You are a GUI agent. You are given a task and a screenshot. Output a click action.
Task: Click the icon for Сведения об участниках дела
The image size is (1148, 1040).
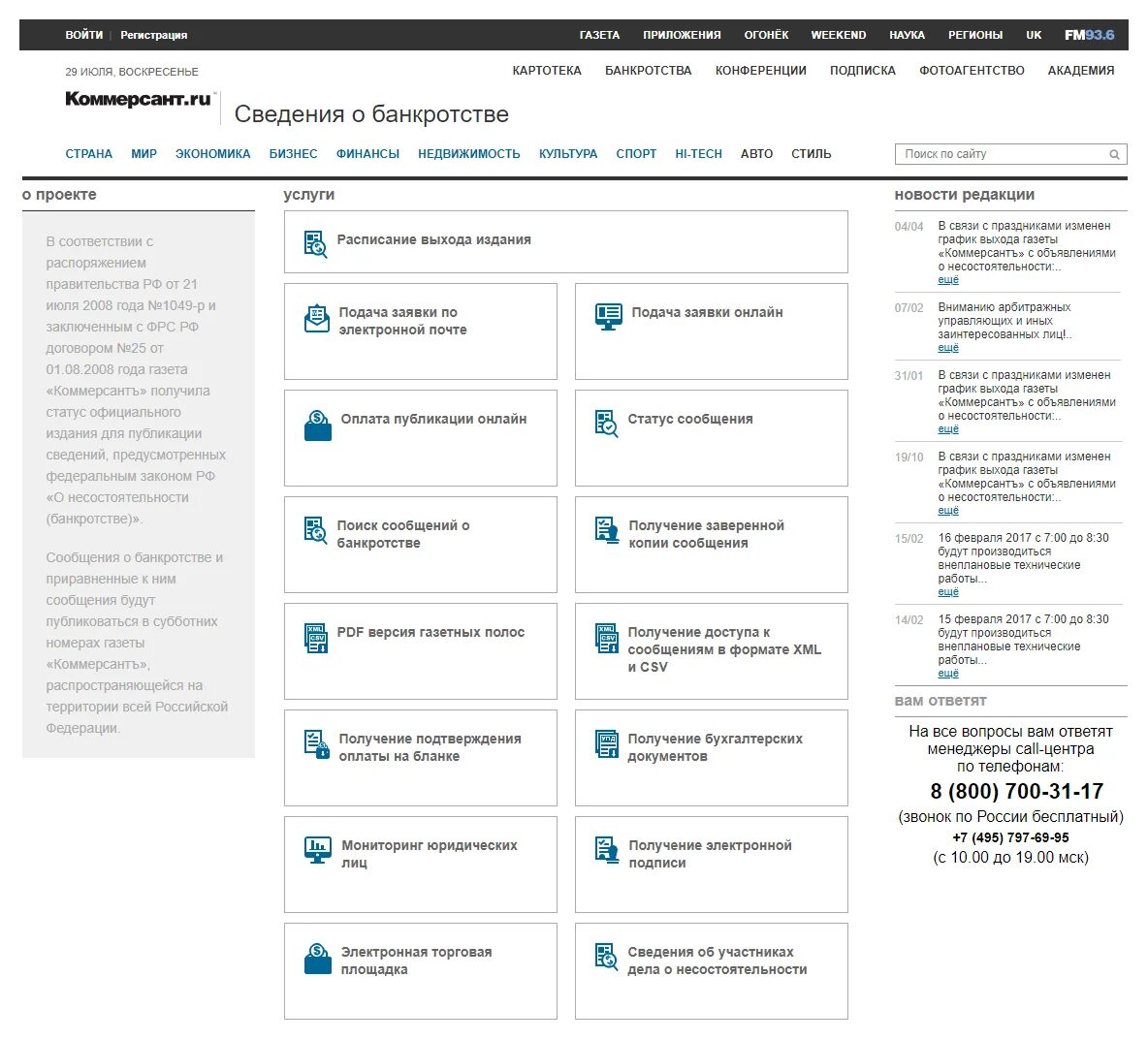point(607,957)
